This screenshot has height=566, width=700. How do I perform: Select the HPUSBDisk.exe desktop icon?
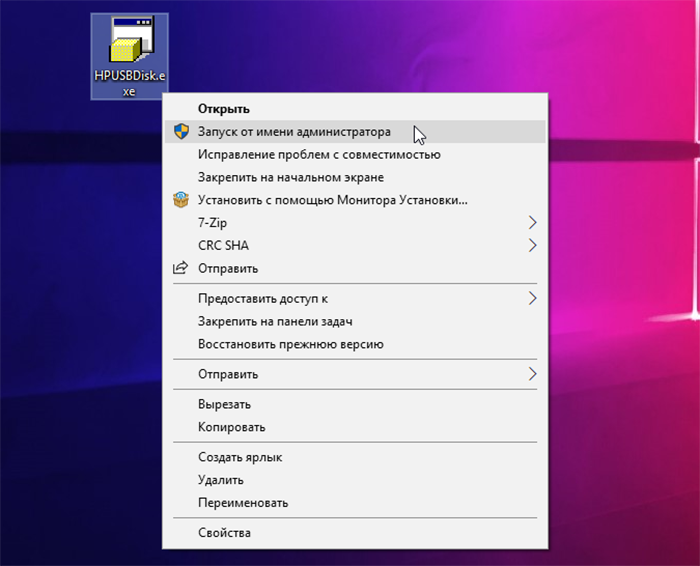click(x=129, y=56)
